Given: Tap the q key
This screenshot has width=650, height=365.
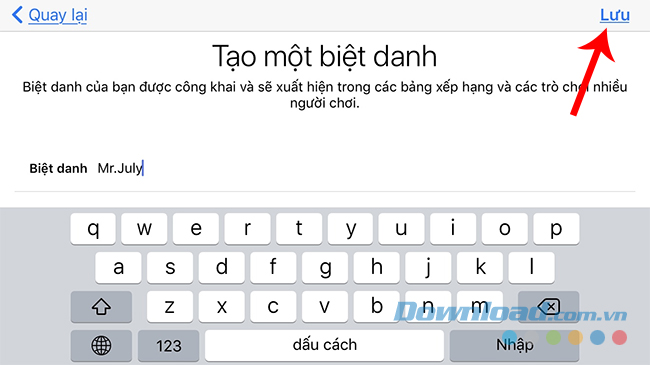Looking at the screenshot, I should (93, 229).
